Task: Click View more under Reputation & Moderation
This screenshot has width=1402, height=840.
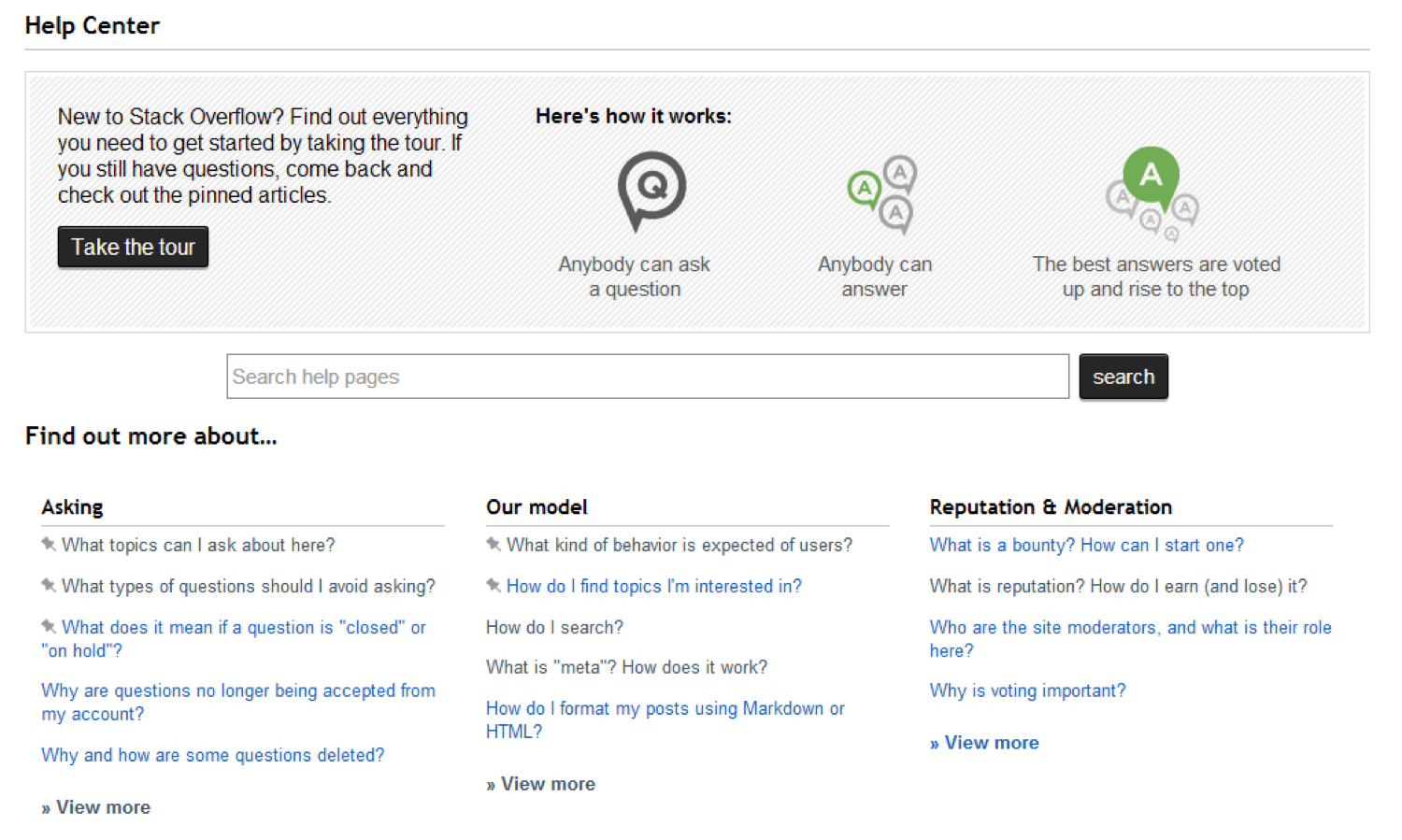Action: click(985, 743)
